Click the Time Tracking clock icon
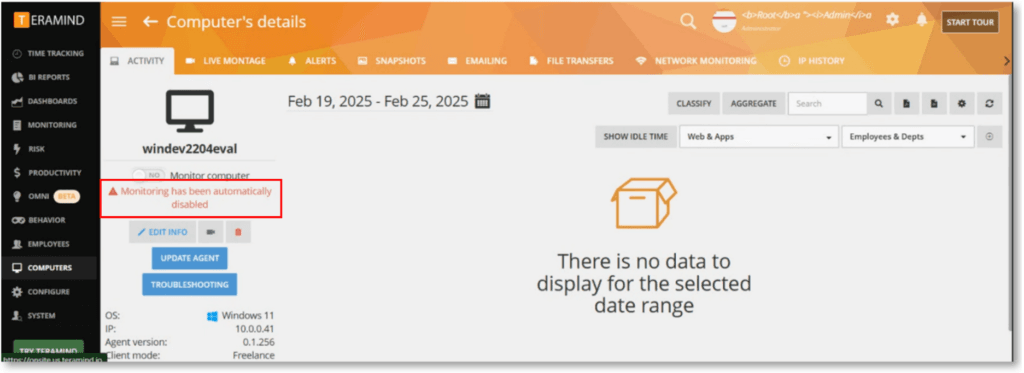1024x373 pixels. click(x=18, y=54)
